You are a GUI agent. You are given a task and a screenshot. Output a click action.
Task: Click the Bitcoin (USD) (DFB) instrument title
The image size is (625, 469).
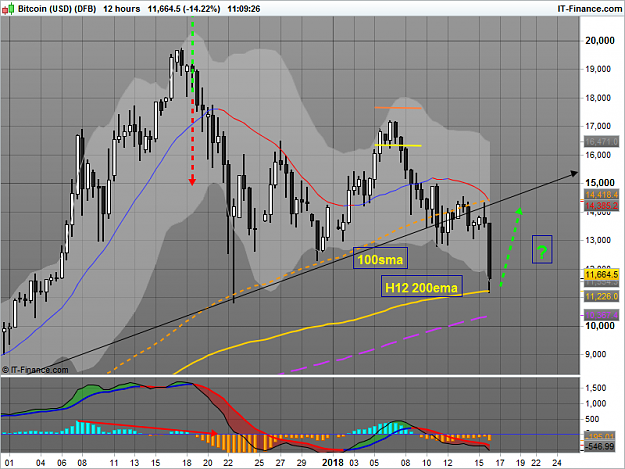57,9
